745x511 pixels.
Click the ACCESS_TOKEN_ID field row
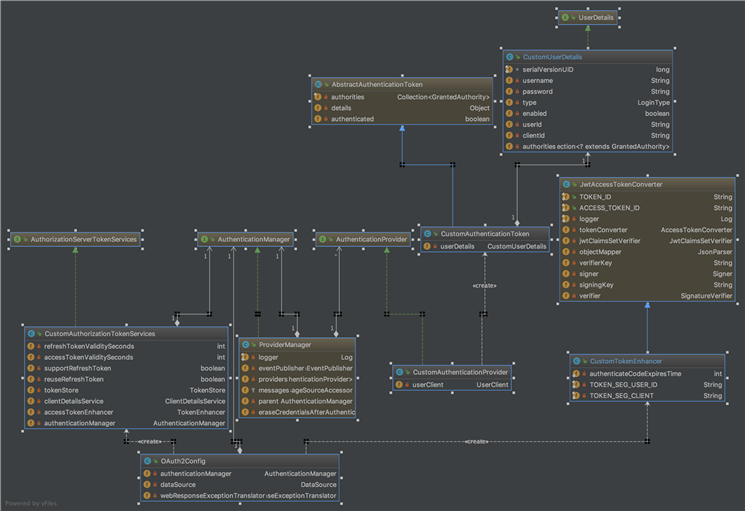[x=647, y=208]
